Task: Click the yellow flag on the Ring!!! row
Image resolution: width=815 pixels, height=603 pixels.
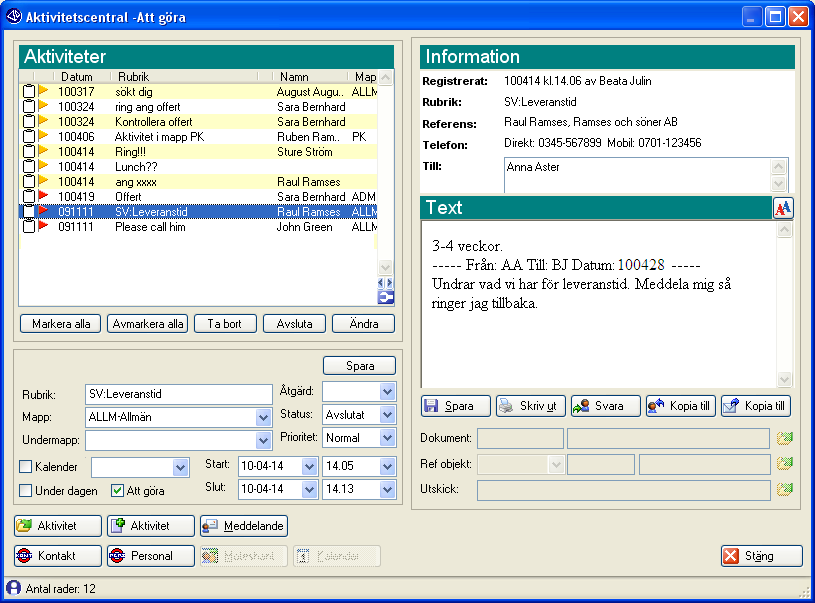Action: pos(44,151)
